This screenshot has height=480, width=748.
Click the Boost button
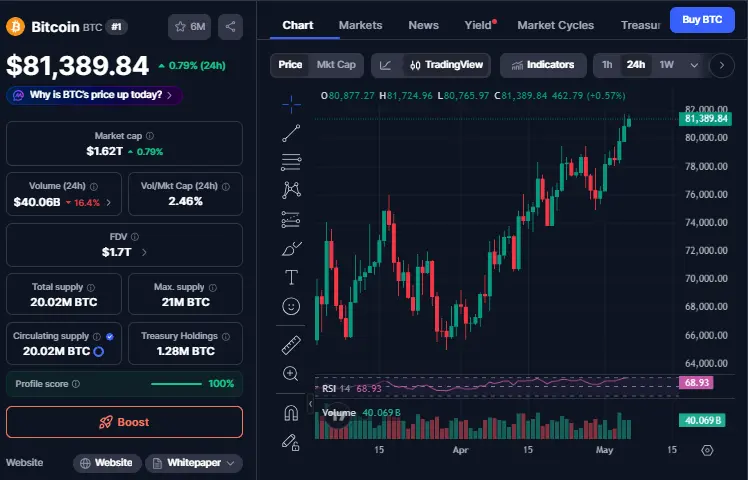click(125, 422)
